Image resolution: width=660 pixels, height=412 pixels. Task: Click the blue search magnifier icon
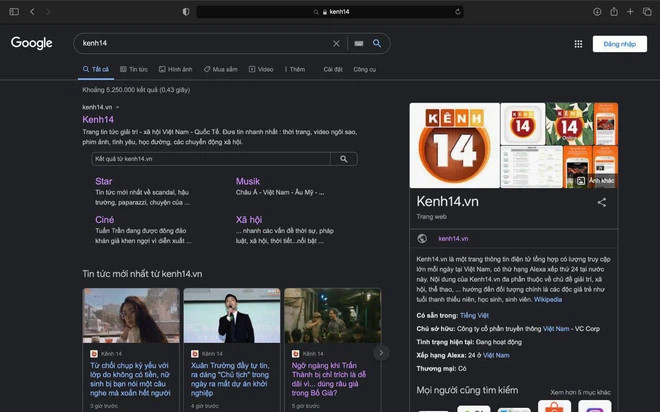377,44
